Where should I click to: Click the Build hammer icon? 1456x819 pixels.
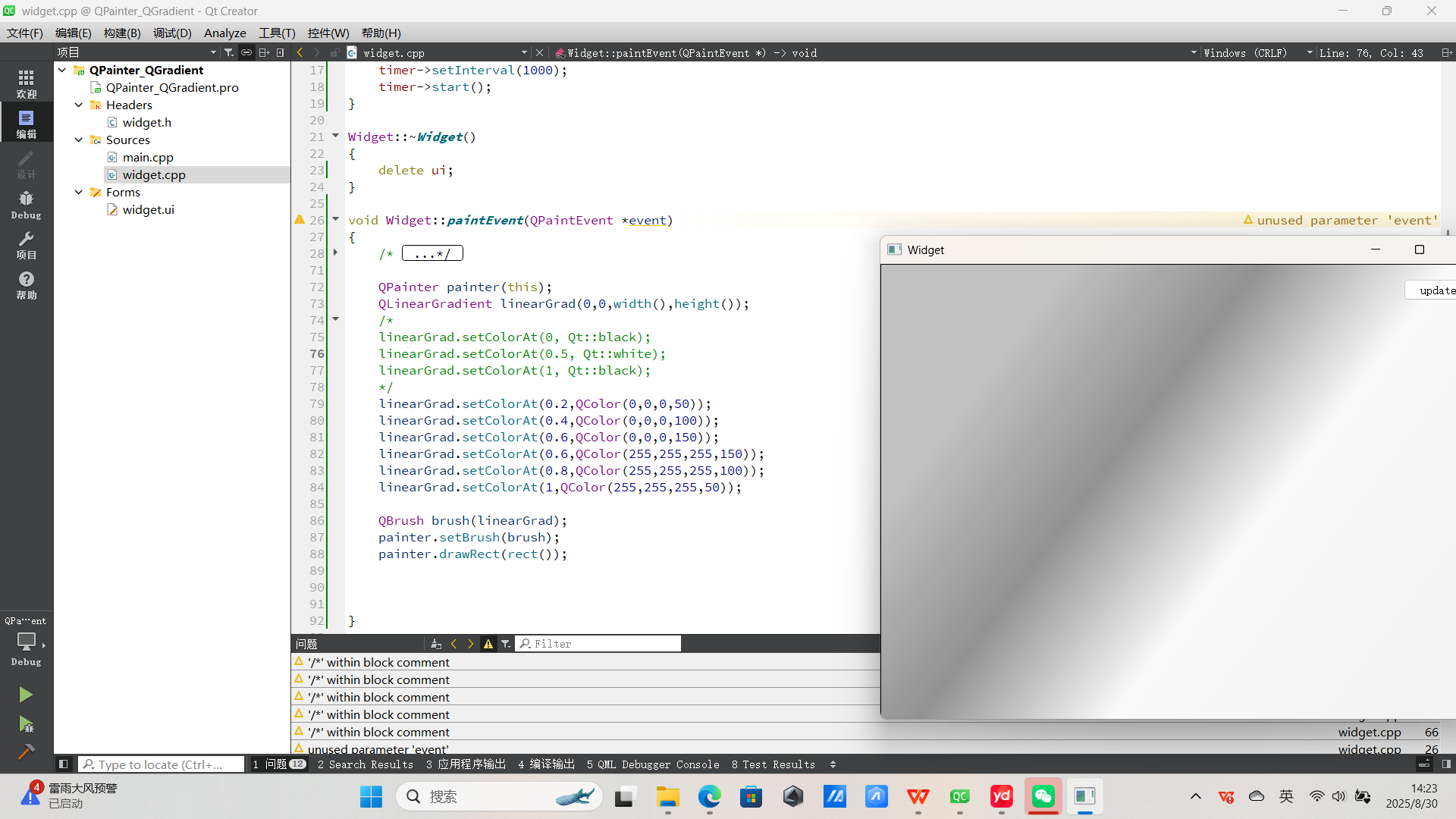[26, 752]
